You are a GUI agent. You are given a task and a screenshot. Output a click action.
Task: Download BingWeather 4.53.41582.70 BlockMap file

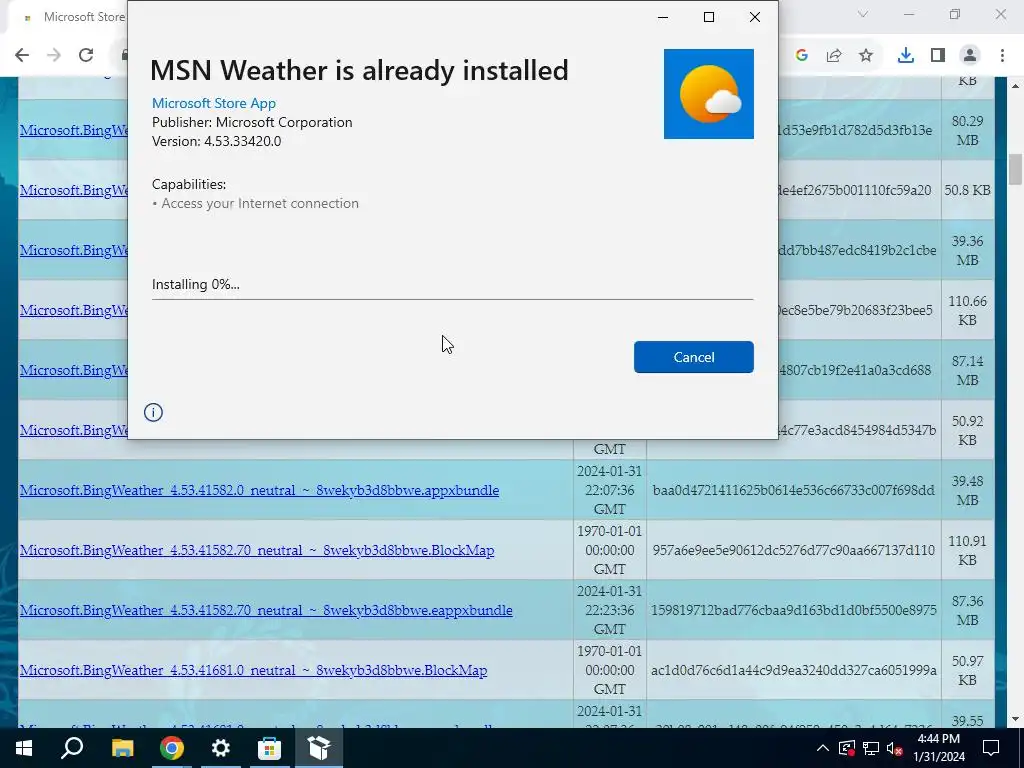[257, 550]
